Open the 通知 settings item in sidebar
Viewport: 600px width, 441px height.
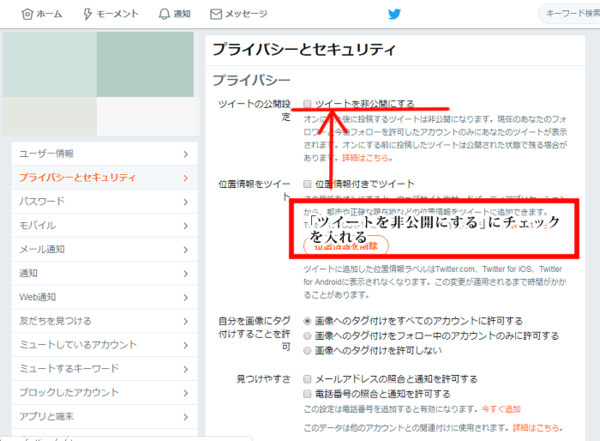click(104, 273)
